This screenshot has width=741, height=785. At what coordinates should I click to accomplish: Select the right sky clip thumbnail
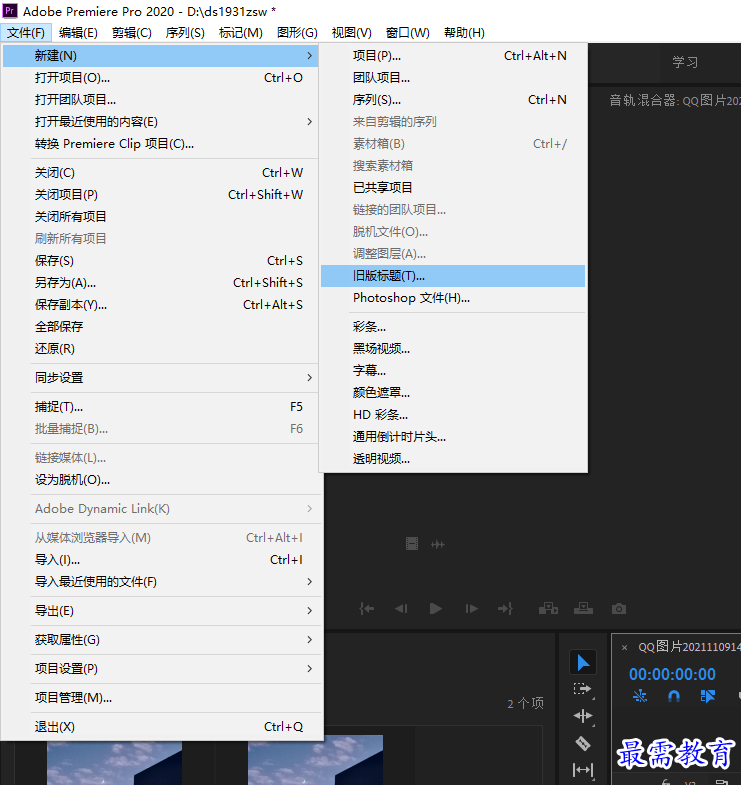tap(315, 760)
